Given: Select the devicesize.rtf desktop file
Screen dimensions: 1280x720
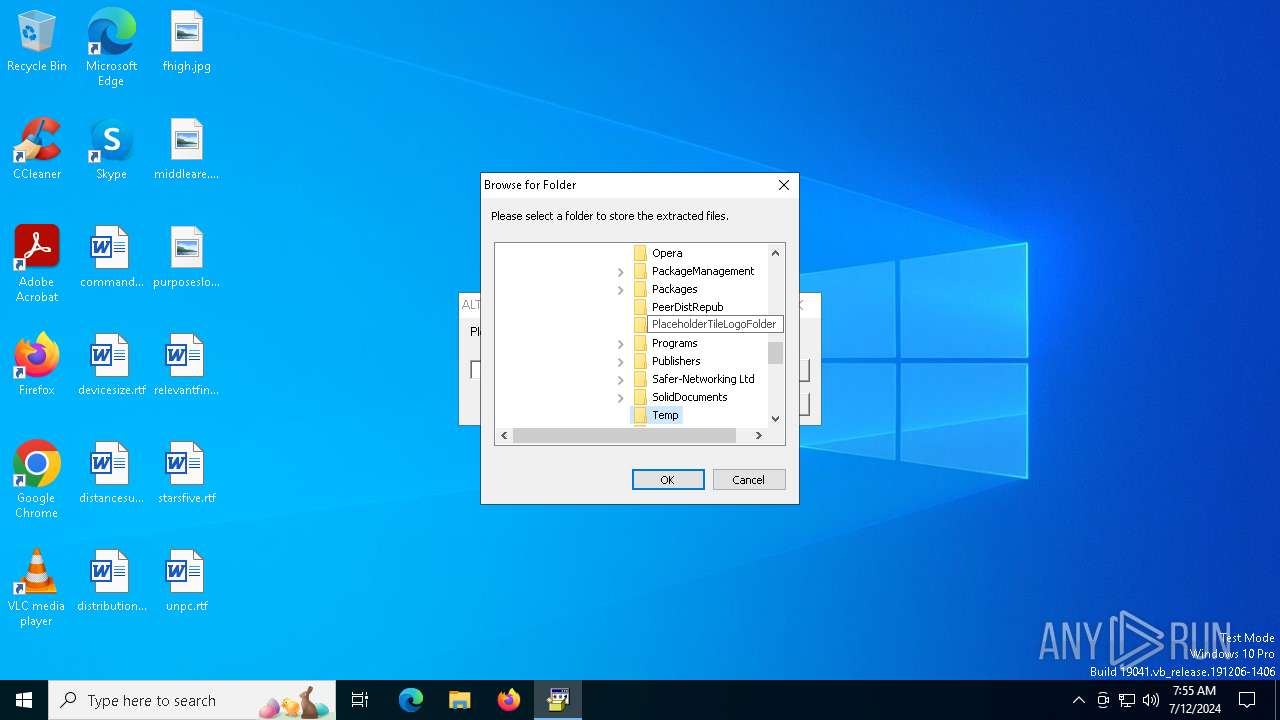Looking at the screenshot, I should 111,366.
